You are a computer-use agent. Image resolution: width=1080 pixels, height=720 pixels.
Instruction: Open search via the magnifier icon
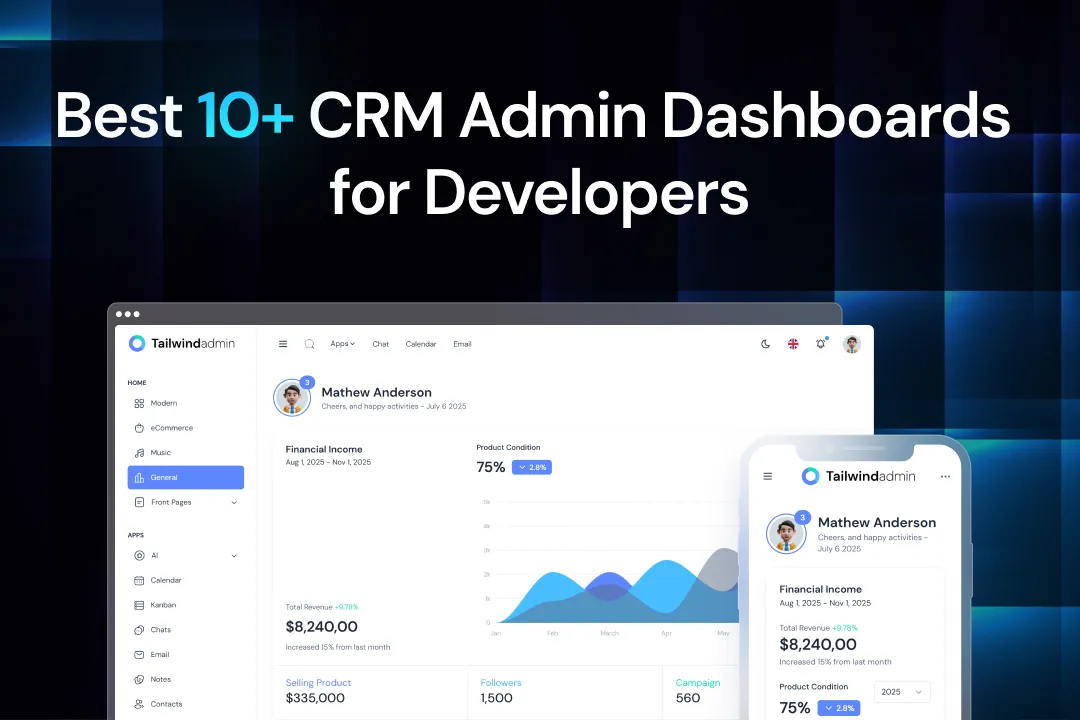pyautogui.click(x=309, y=344)
